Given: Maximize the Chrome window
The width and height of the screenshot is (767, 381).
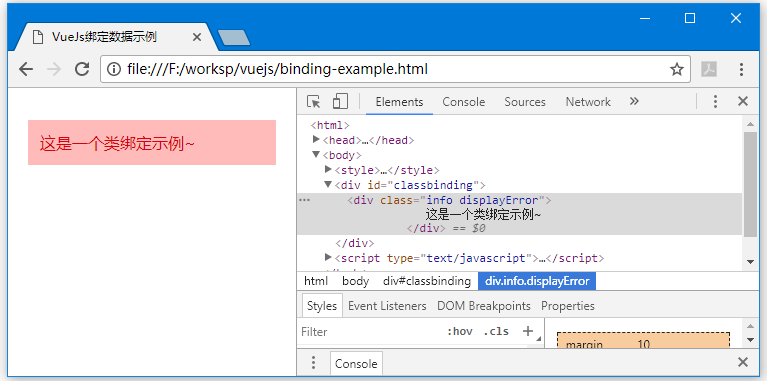Looking at the screenshot, I should tap(690, 19).
